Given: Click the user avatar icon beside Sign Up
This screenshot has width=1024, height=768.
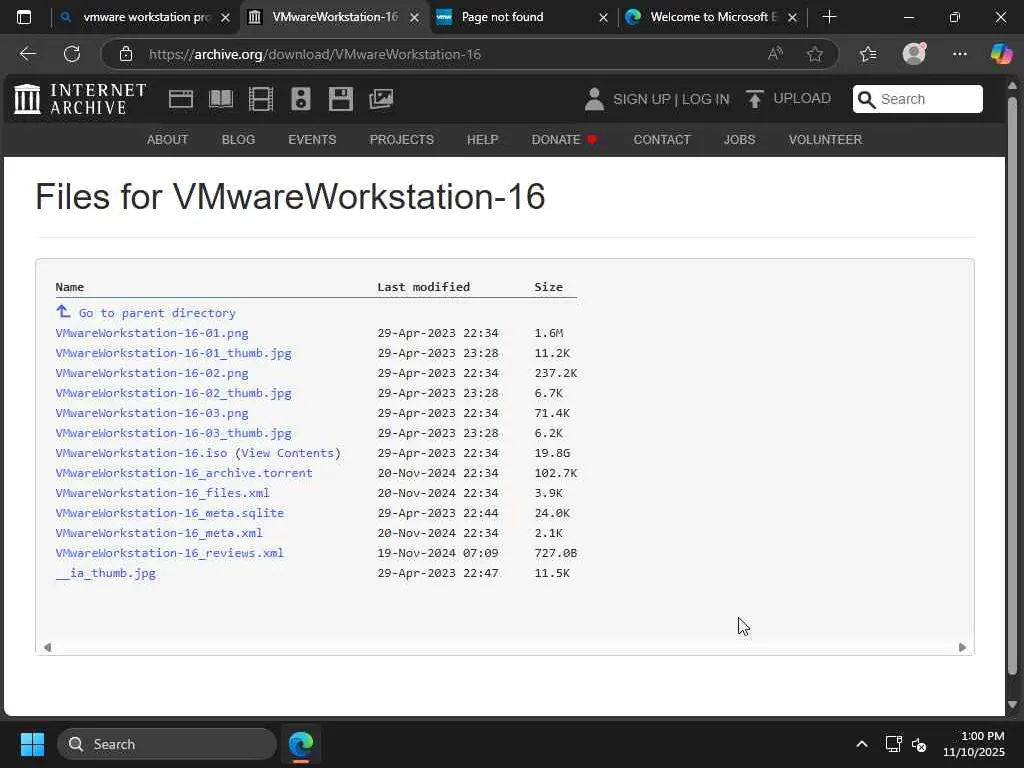Looking at the screenshot, I should click(x=594, y=99).
